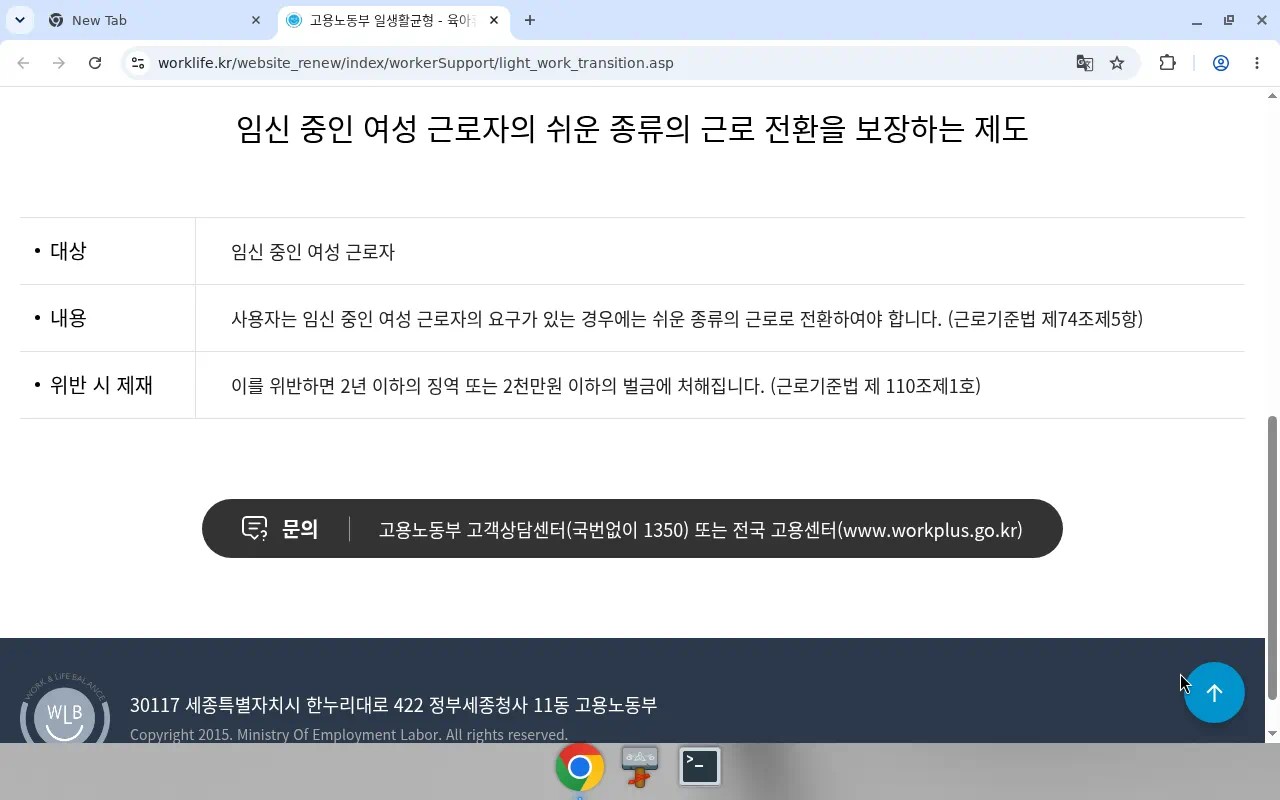Open Chrome's three-dot menu
Screen dimensions: 1280x800
[x=1257, y=63]
